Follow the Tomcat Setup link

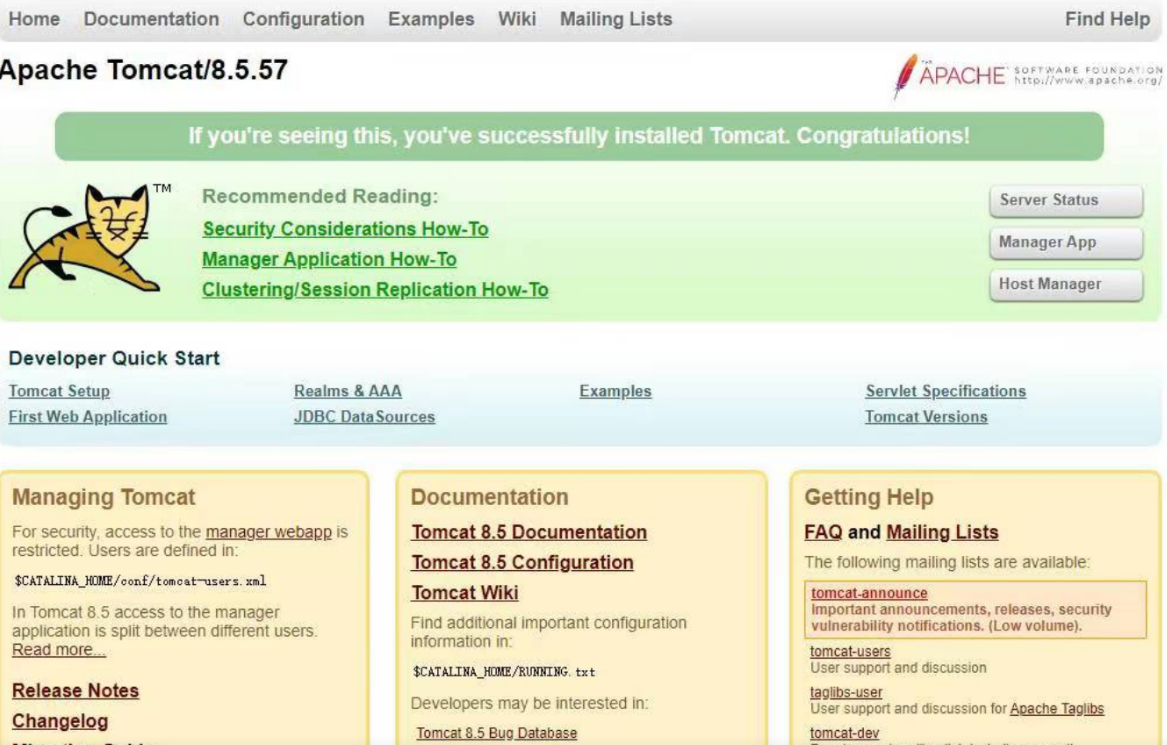point(59,391)
